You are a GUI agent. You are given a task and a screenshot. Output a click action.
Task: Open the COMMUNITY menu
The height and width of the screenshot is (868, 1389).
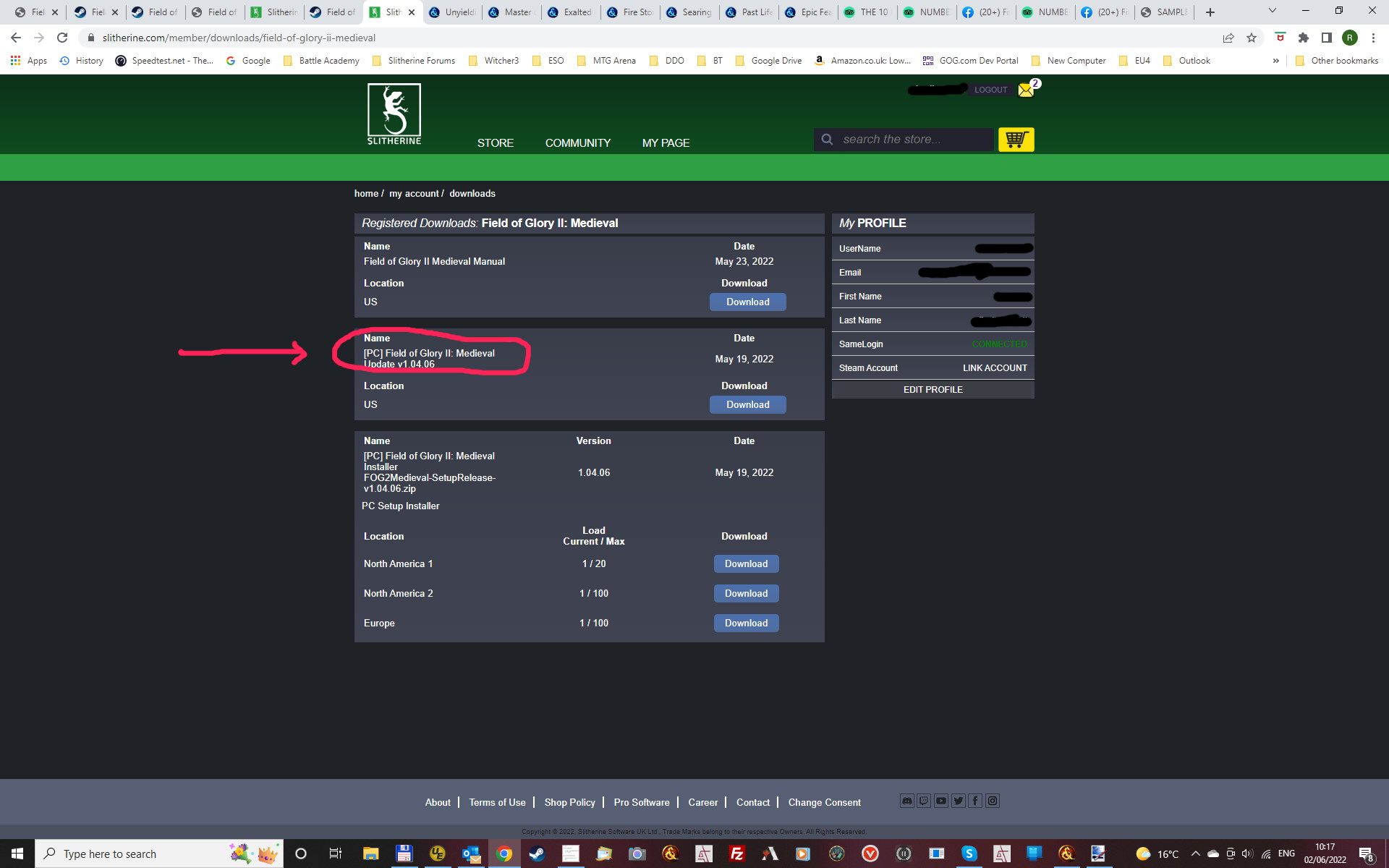point(577,142)
